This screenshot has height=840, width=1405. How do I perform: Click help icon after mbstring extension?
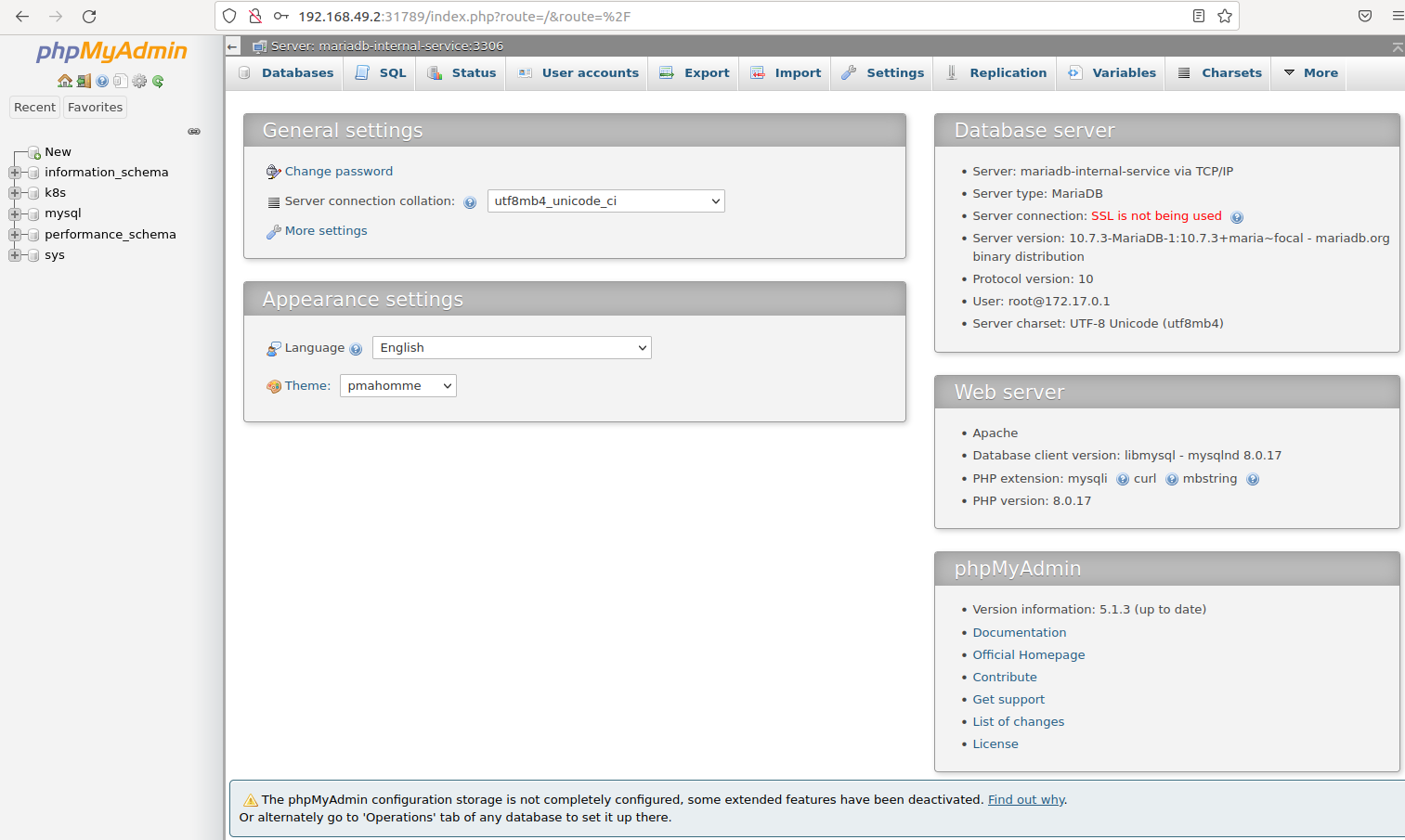pyautogui.click(x=1253, y=480)
